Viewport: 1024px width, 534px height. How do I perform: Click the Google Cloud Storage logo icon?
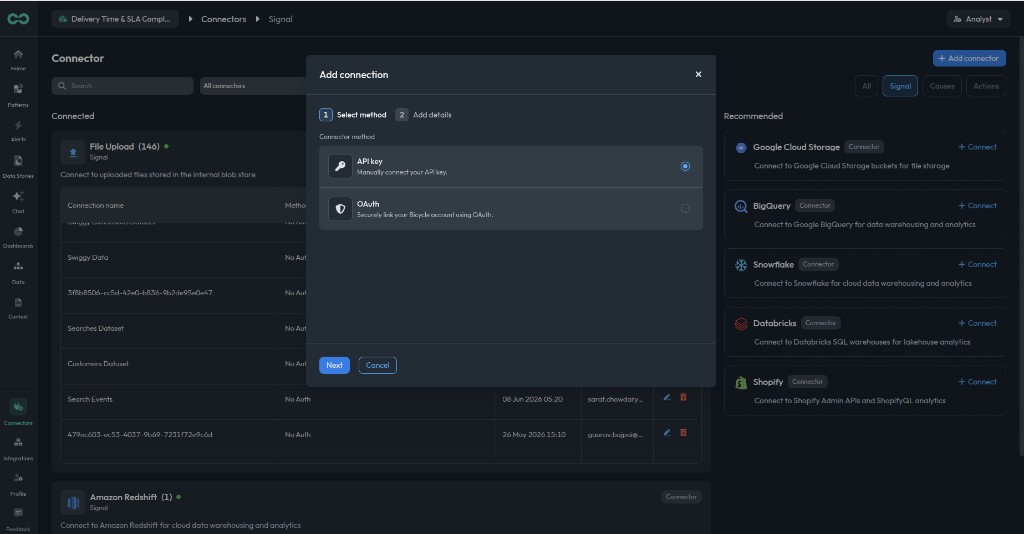(x=741, y=148)
